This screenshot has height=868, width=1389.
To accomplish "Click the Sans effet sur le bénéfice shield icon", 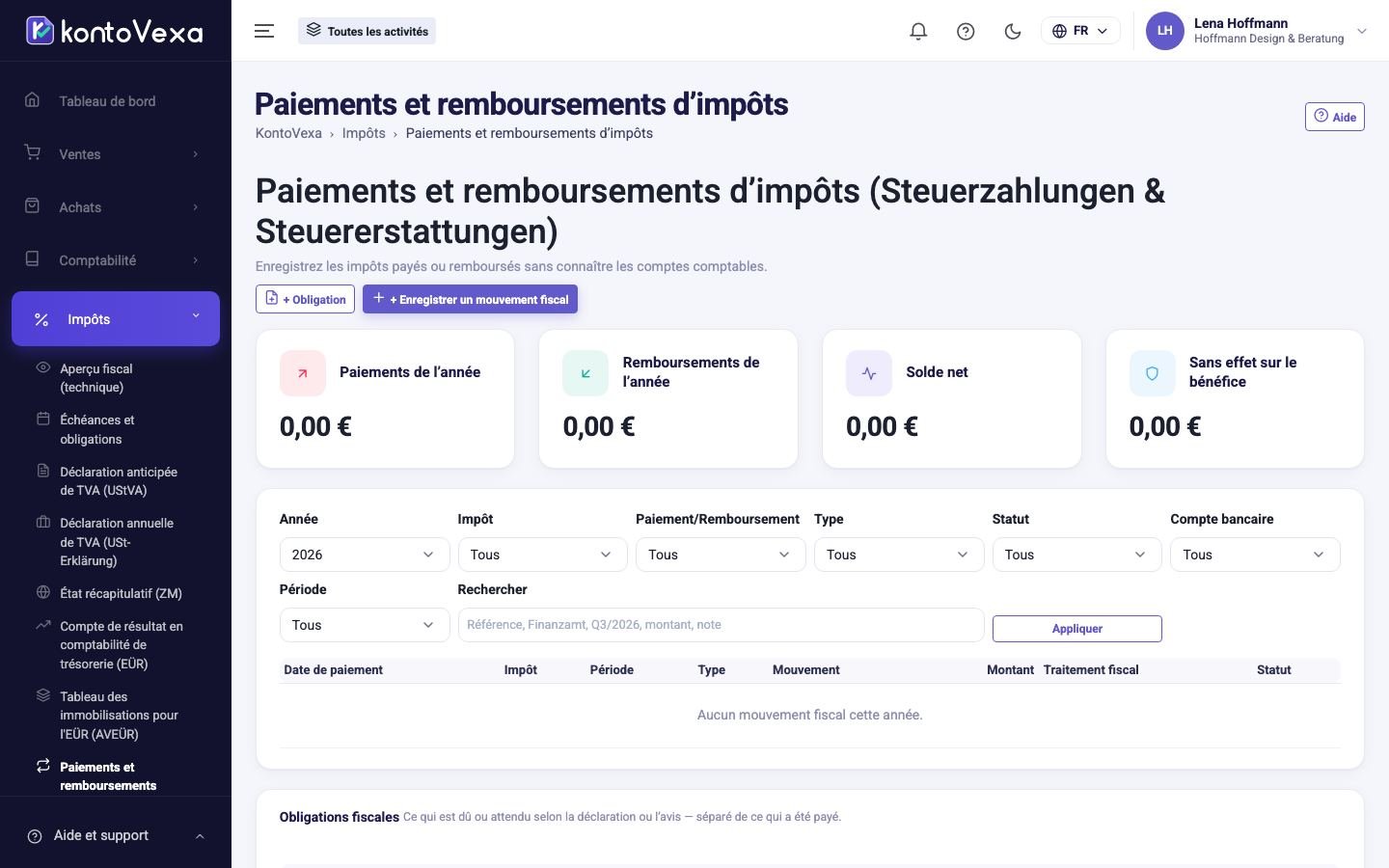I will click(1152, 373).
